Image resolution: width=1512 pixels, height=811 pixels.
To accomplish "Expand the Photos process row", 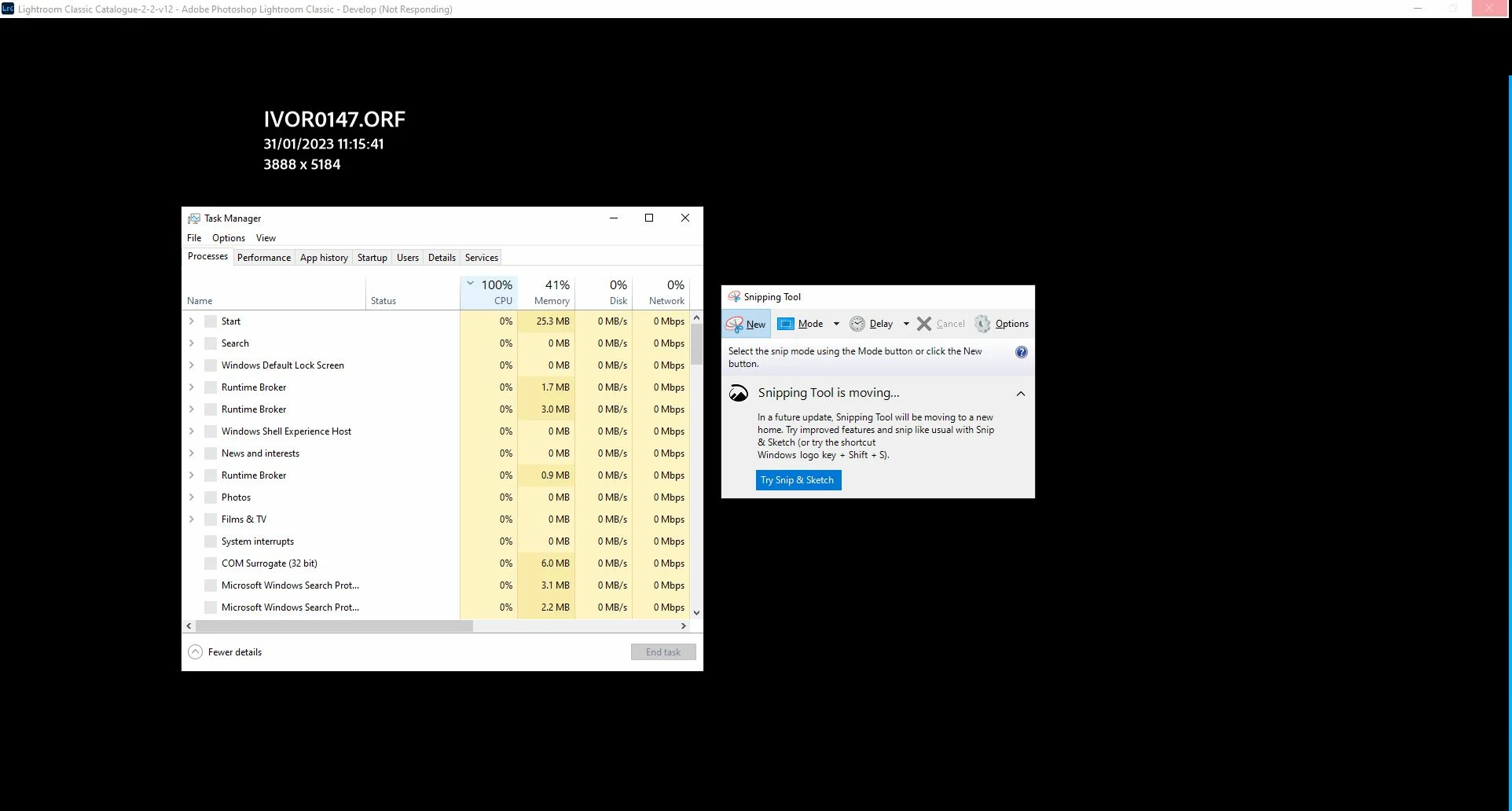I will click(191, 497).
